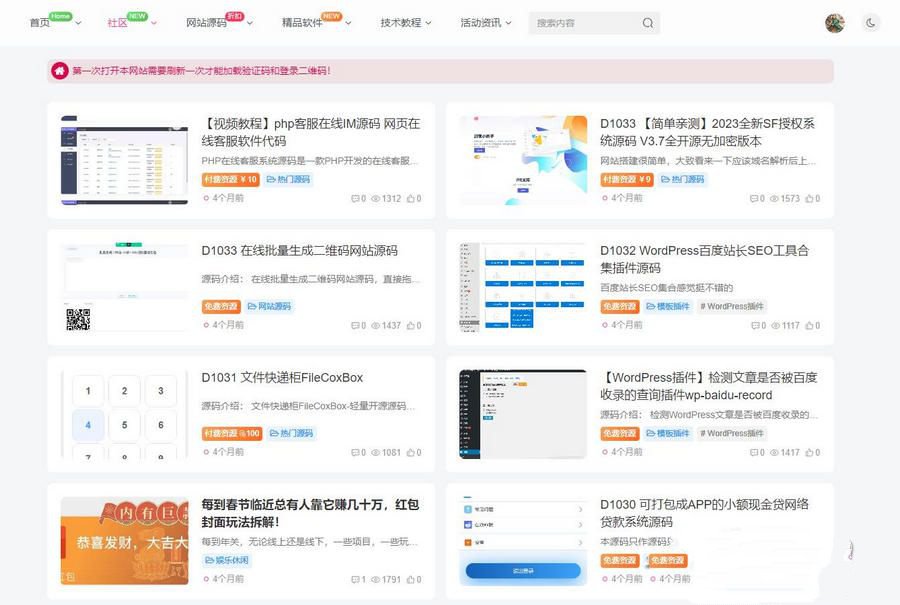Toggle dark mode with the moon icon
The height and width of the screenshot is (605, 900).
871,22
